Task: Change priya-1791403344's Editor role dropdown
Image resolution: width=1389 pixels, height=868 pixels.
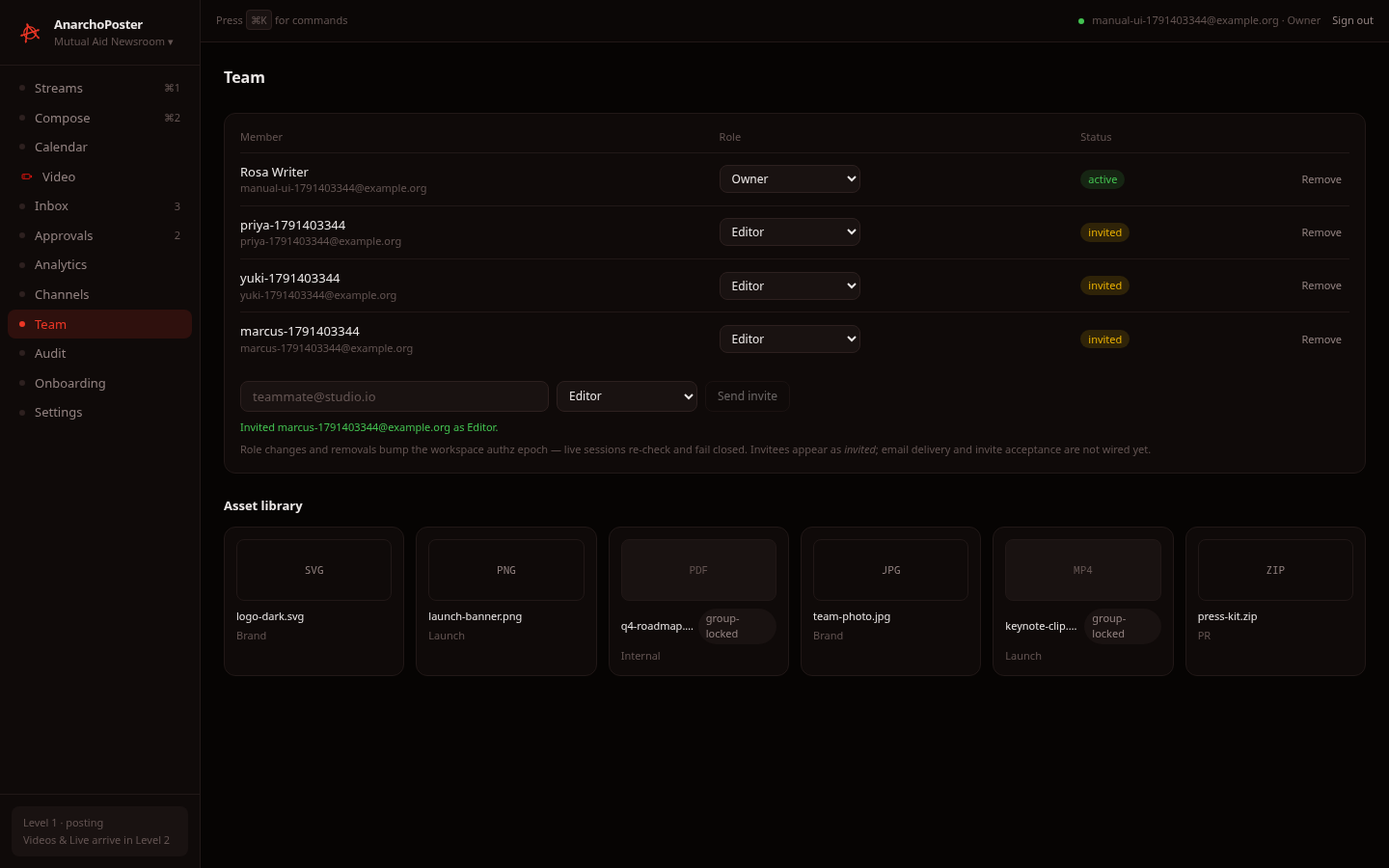Action: point(790,231)
